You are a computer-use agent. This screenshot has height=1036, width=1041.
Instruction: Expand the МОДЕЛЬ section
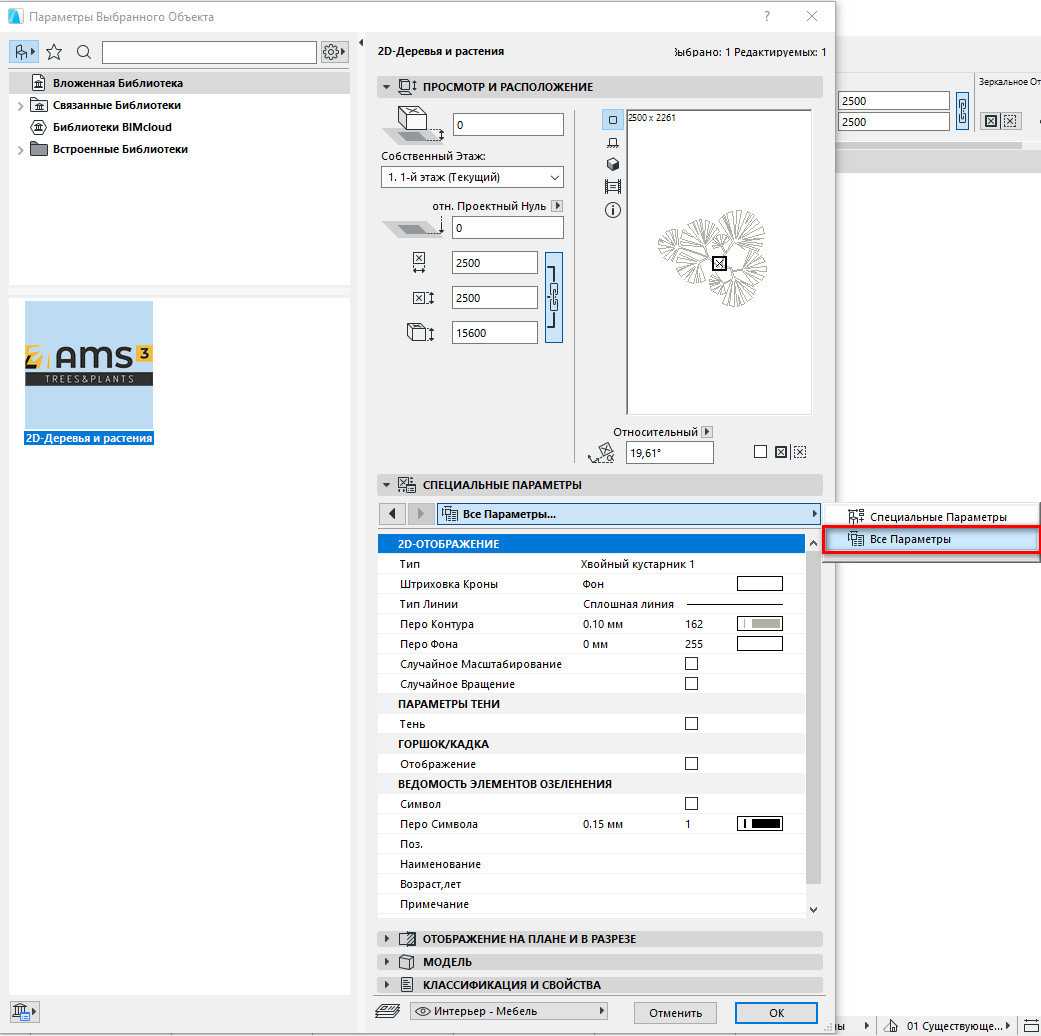(387, 962)
